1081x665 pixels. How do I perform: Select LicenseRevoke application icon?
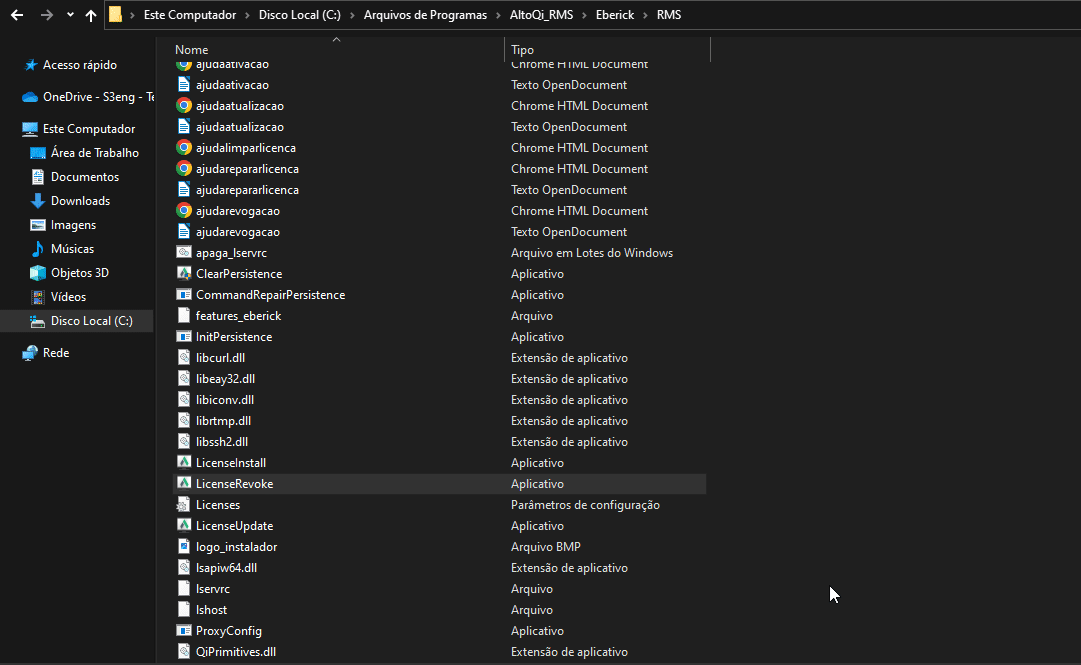pyautogui.click(x=183, y=483)
